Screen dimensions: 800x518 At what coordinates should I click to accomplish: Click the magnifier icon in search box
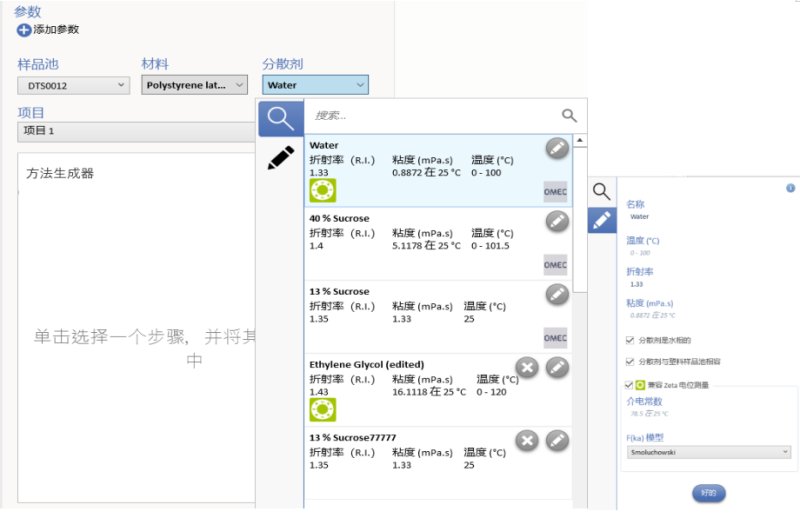[569, 116]
